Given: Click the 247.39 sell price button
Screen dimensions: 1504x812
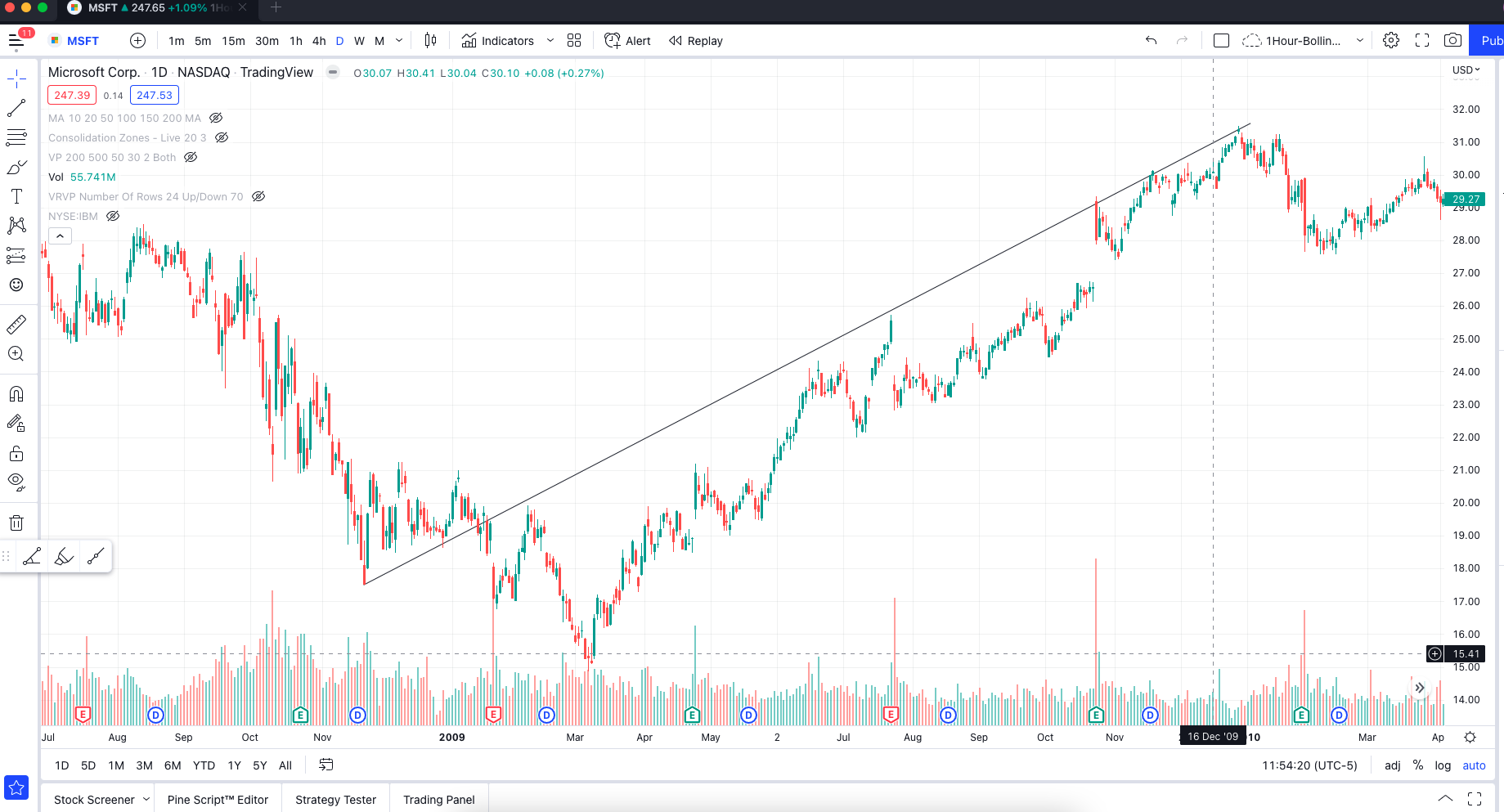Looking at the screenshot, I should [x=72, y=95].
